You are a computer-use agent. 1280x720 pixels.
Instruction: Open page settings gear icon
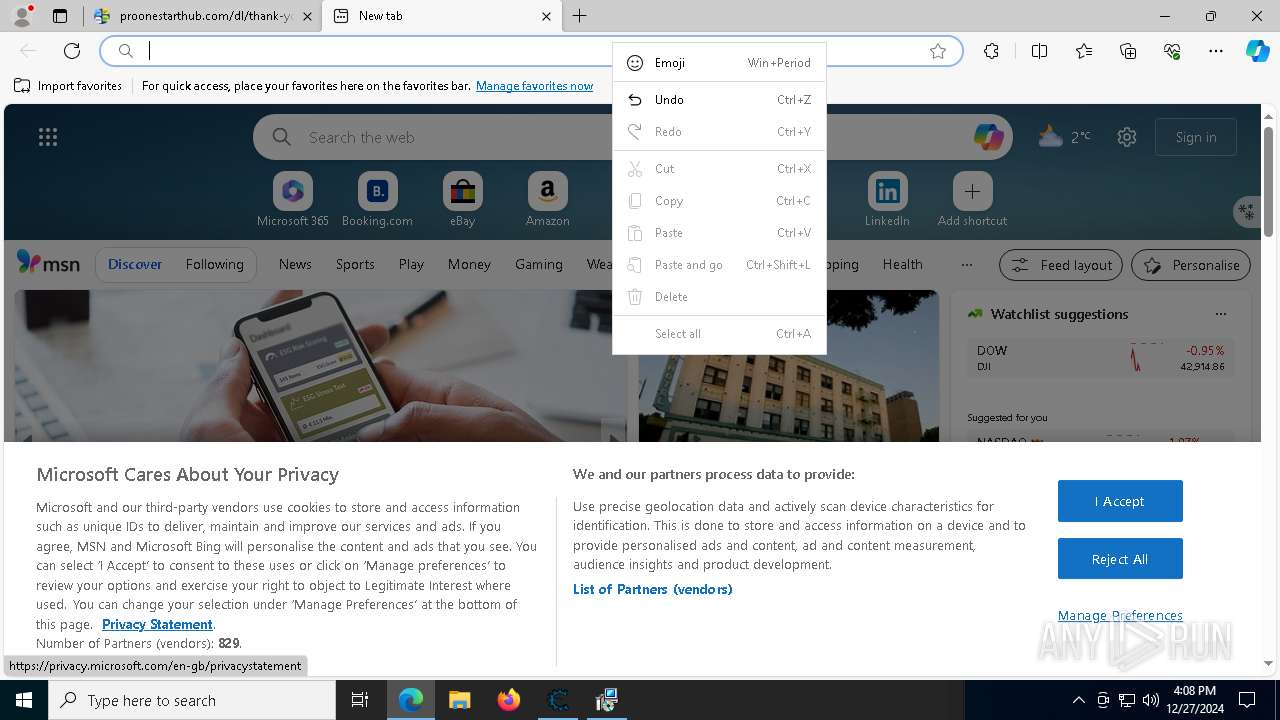click(1127, 137)
